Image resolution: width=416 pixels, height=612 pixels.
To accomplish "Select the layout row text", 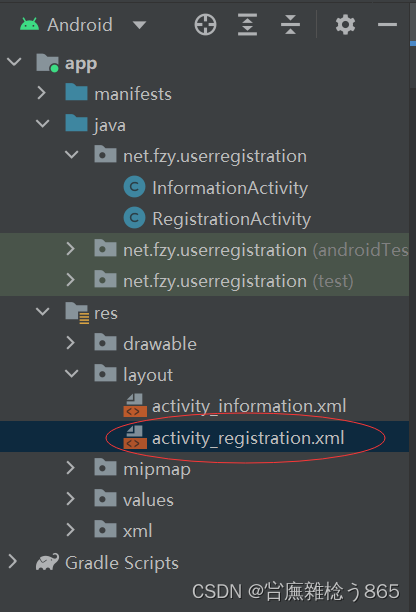I will [148, 375].
